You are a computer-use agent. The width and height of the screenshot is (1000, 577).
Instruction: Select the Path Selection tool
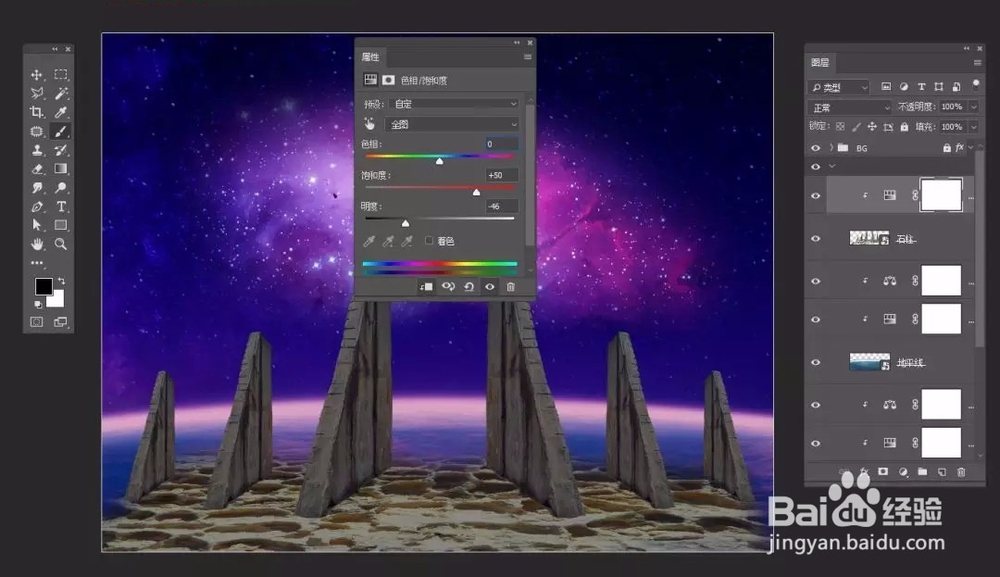[37, 225]
